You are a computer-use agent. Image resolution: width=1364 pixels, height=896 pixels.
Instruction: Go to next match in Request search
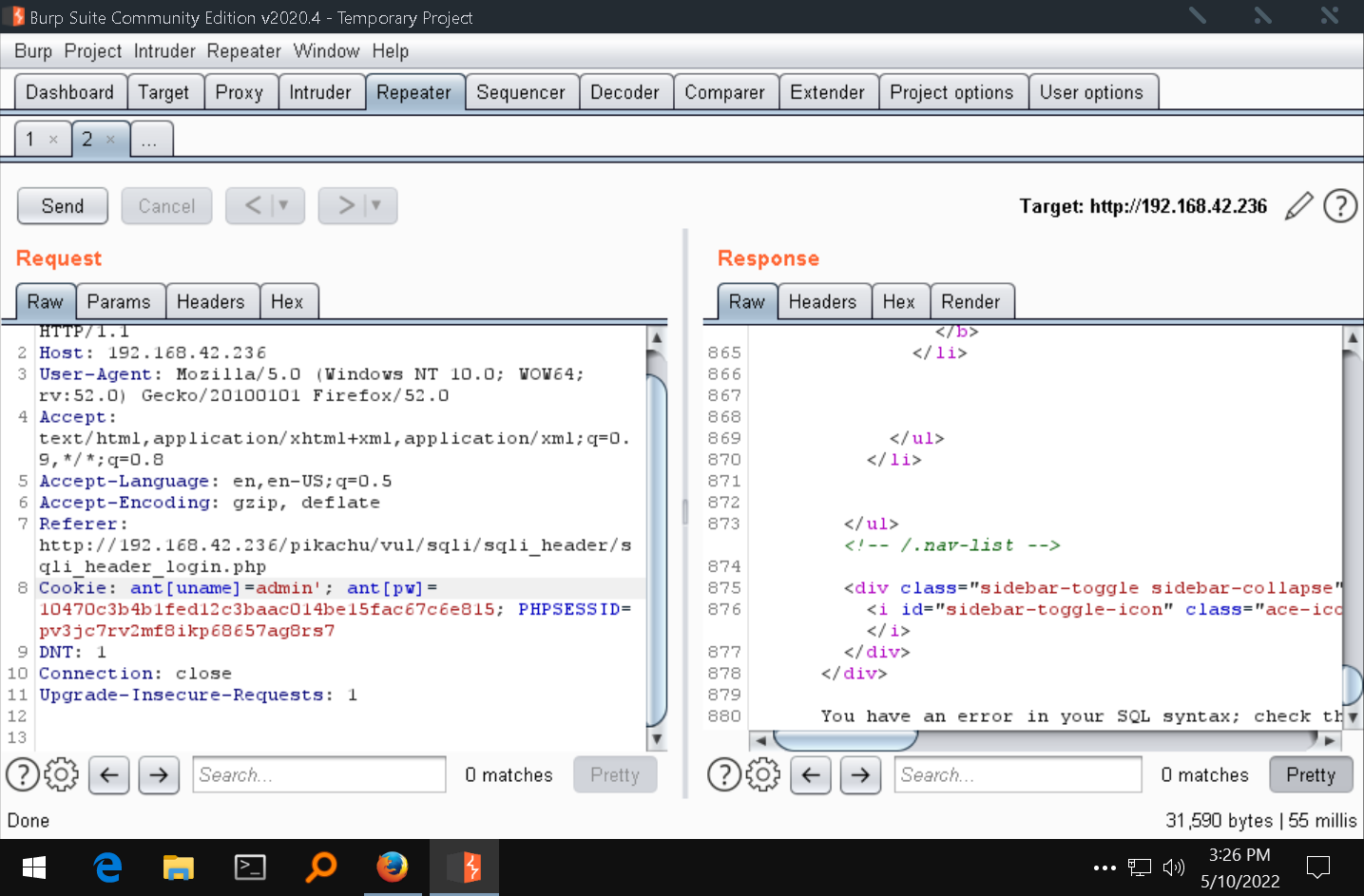click(x=159, y=775)
